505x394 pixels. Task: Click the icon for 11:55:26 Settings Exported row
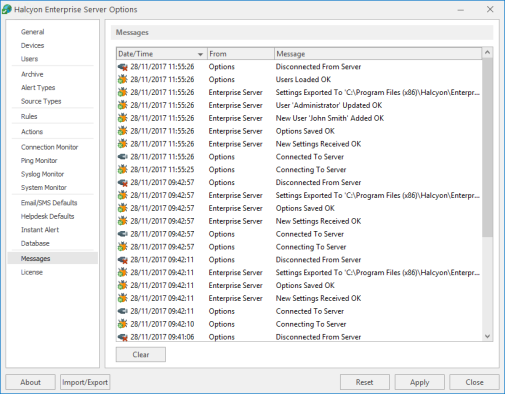(123, 93)
